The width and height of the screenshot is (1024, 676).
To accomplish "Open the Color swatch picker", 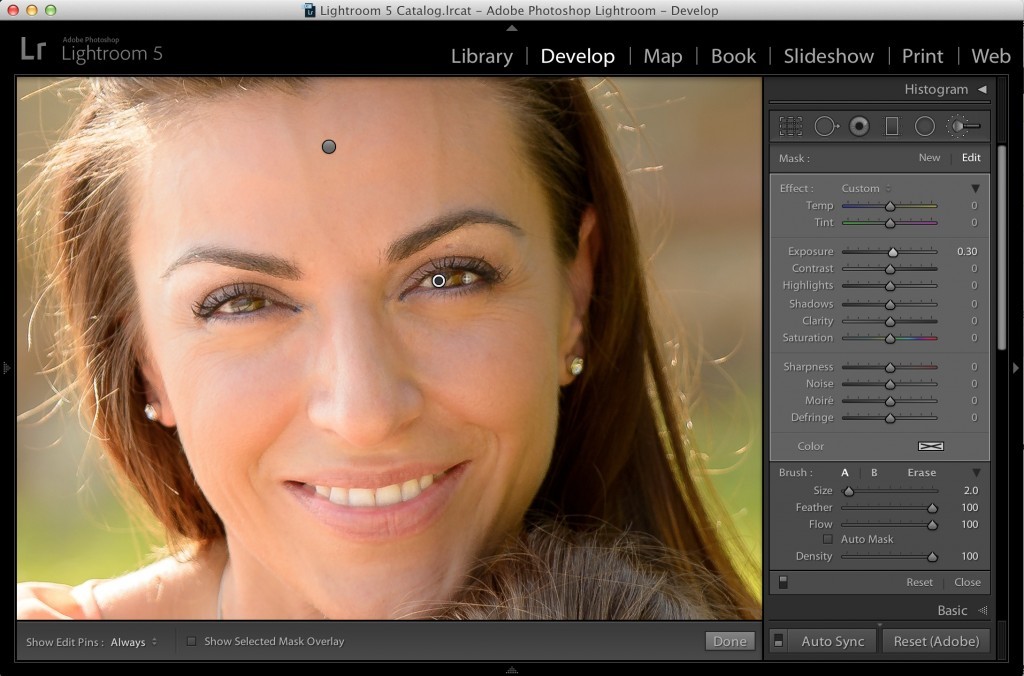I will 931,446.
